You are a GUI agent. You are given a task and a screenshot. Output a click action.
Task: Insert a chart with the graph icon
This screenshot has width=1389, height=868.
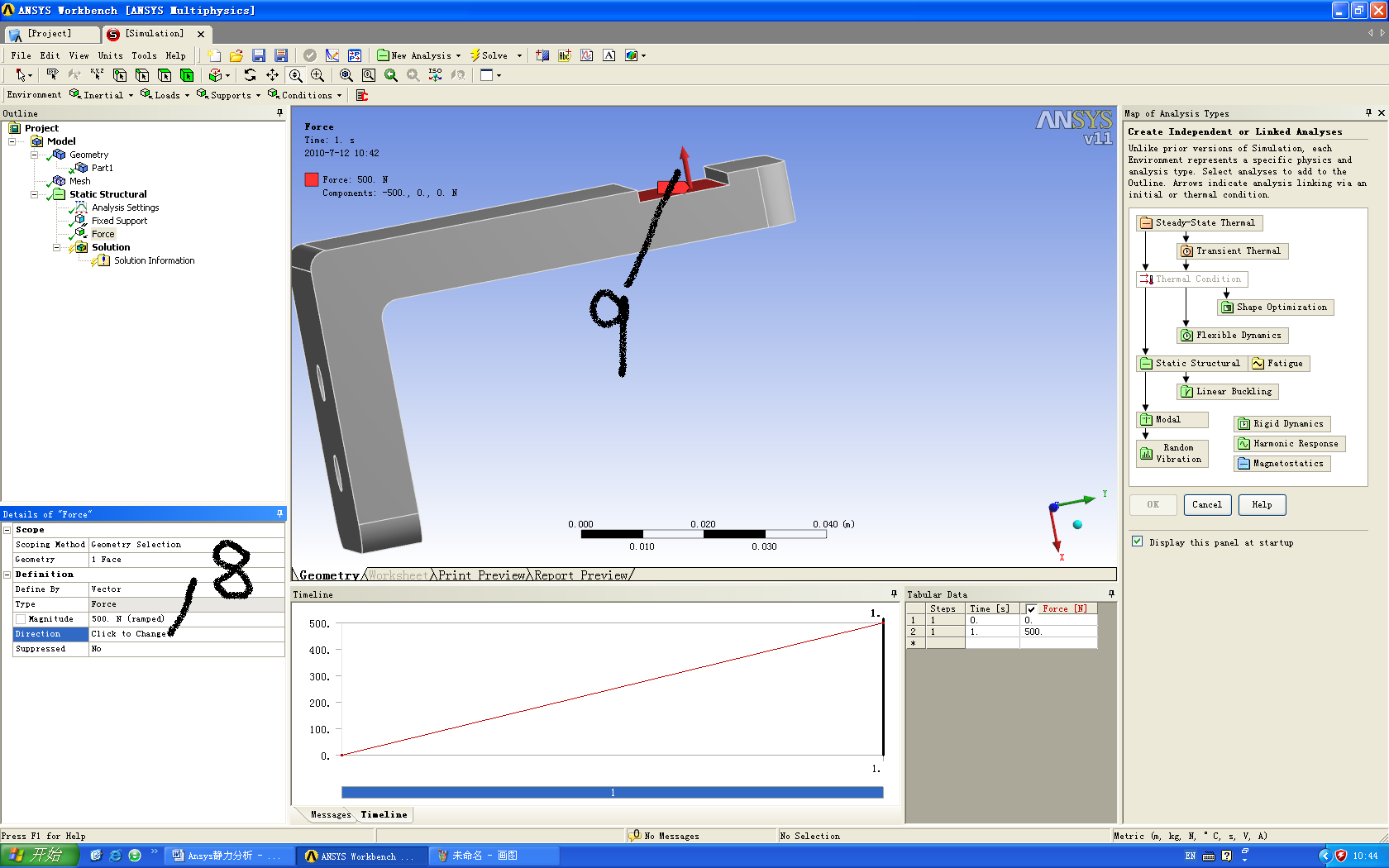587,55
